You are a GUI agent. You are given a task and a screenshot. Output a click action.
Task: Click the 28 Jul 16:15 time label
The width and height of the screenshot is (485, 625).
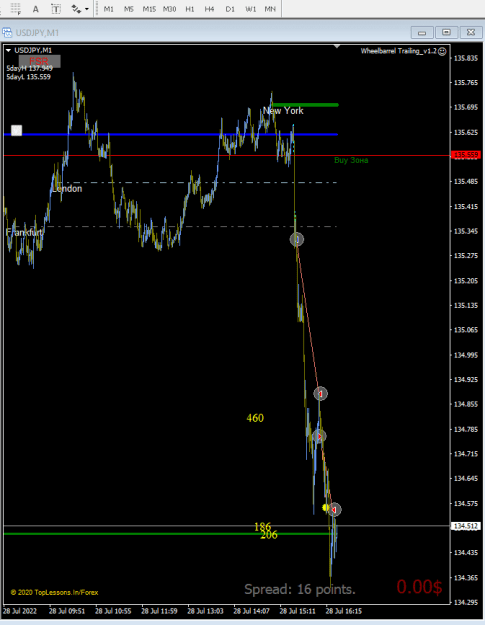click(x=344, y=611)
